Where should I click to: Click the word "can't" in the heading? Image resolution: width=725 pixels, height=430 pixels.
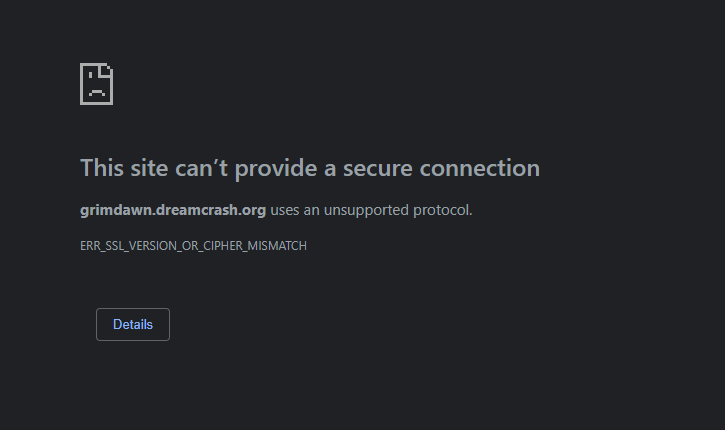[203, 168]
